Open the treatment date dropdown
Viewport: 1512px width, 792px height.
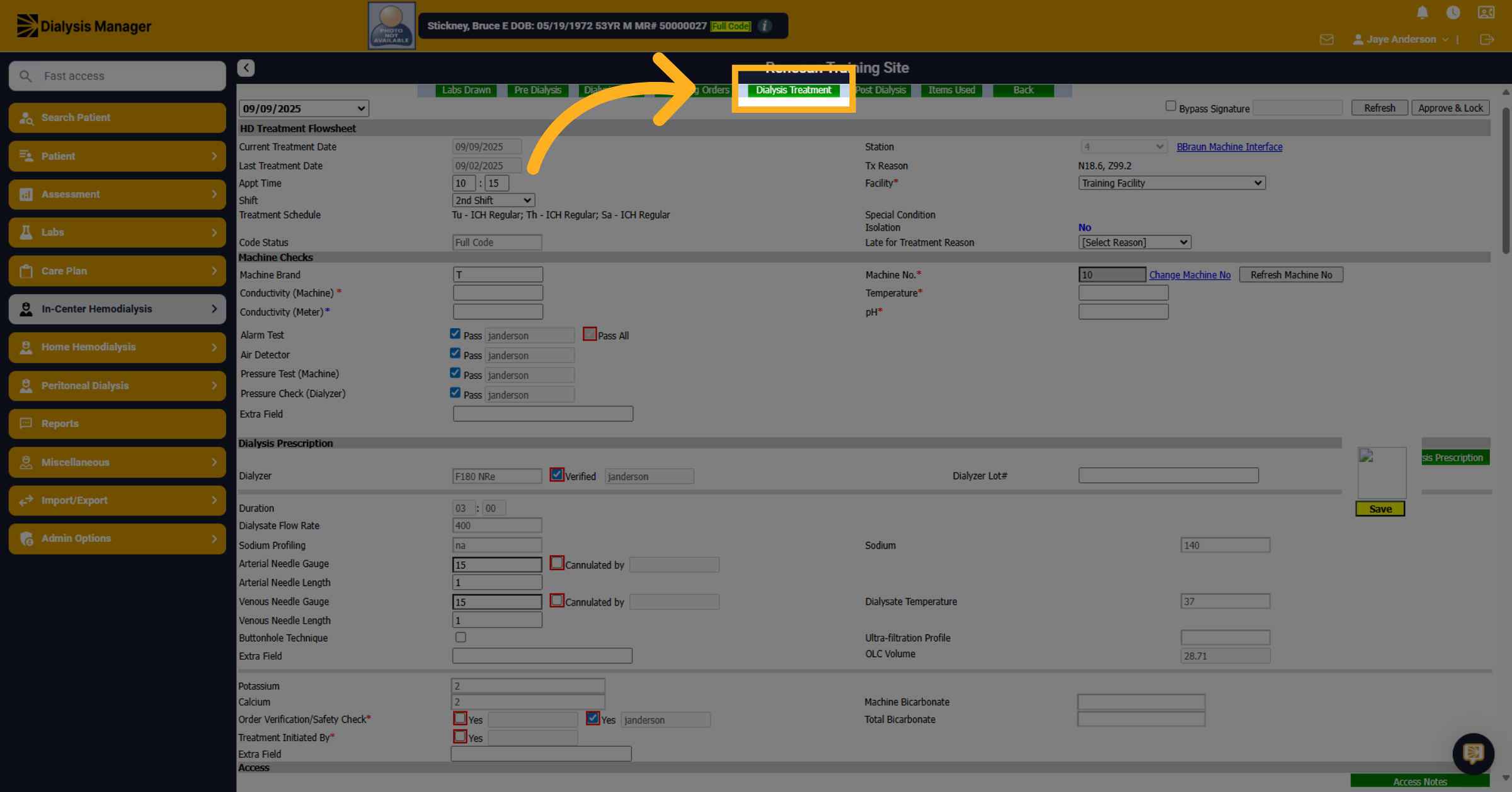click(304, 108)
